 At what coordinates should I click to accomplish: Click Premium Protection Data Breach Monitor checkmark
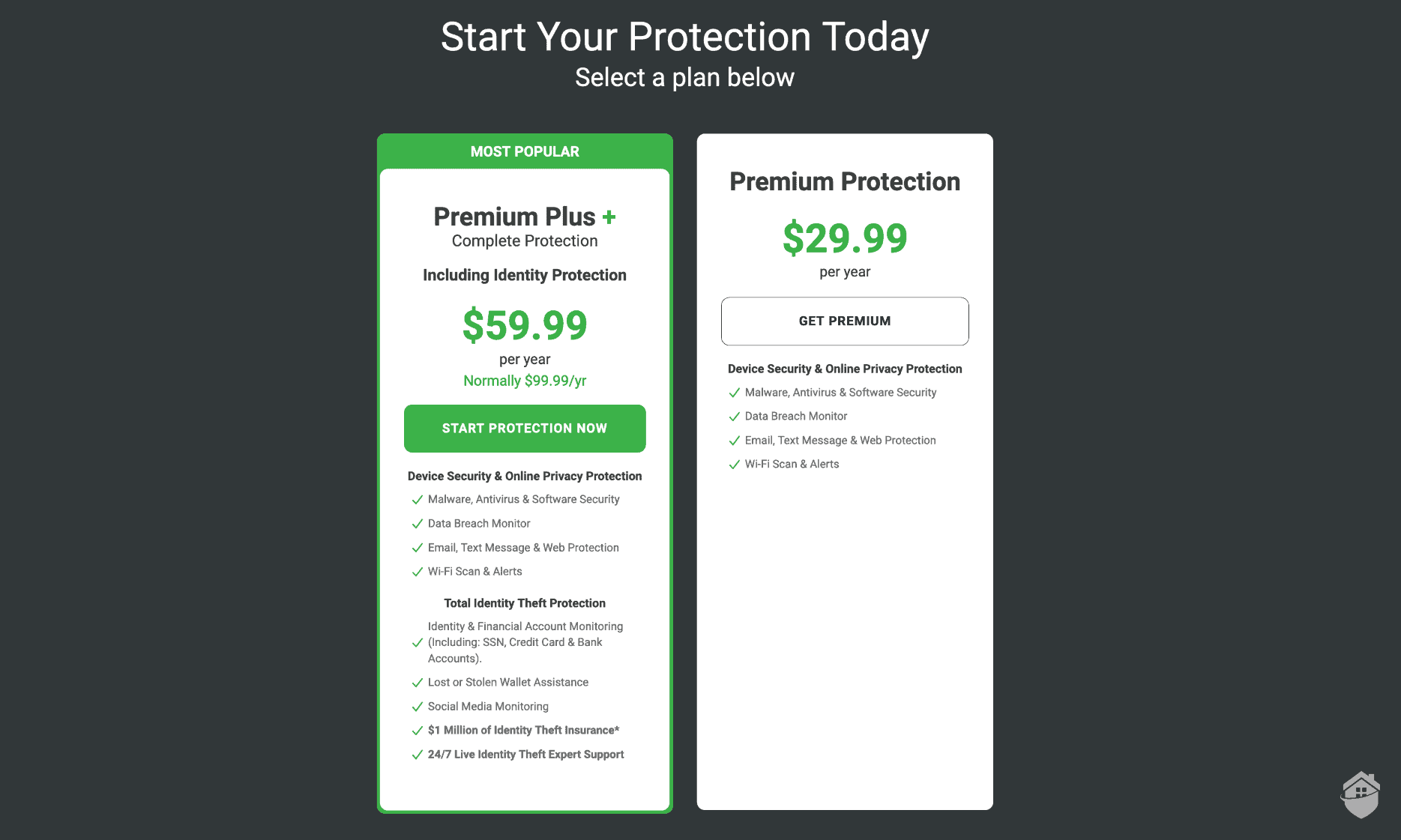(x=735, y=417)
